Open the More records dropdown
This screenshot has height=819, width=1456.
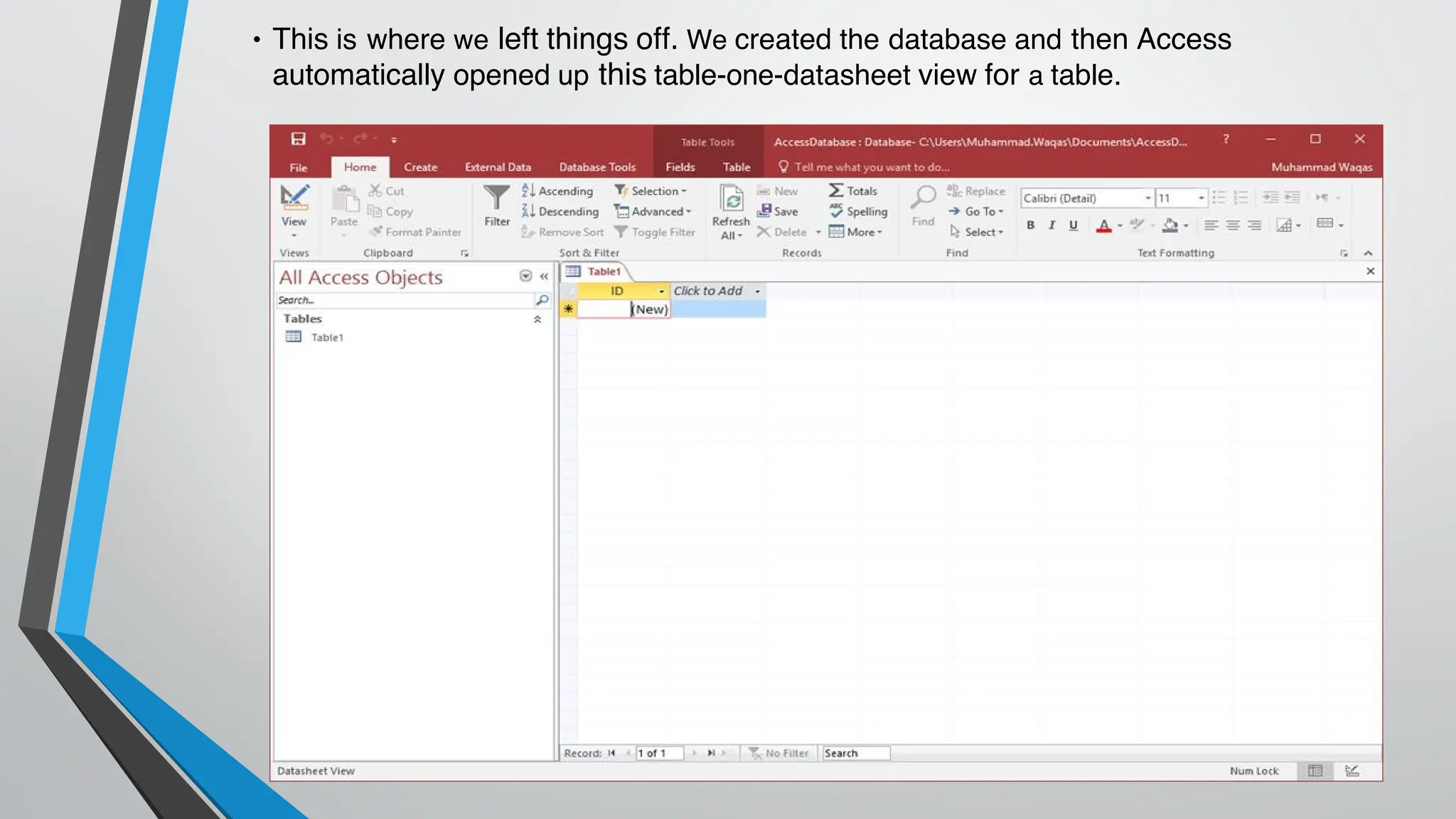click(x=856, y=232)
